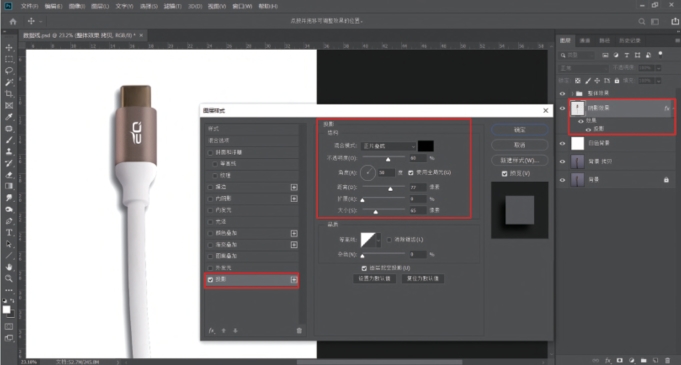Enable the Color Overlay (颜色叠加) checkbox
Image resolution: width=681 pixels, height=365 pixels.
tap(211, 233)
